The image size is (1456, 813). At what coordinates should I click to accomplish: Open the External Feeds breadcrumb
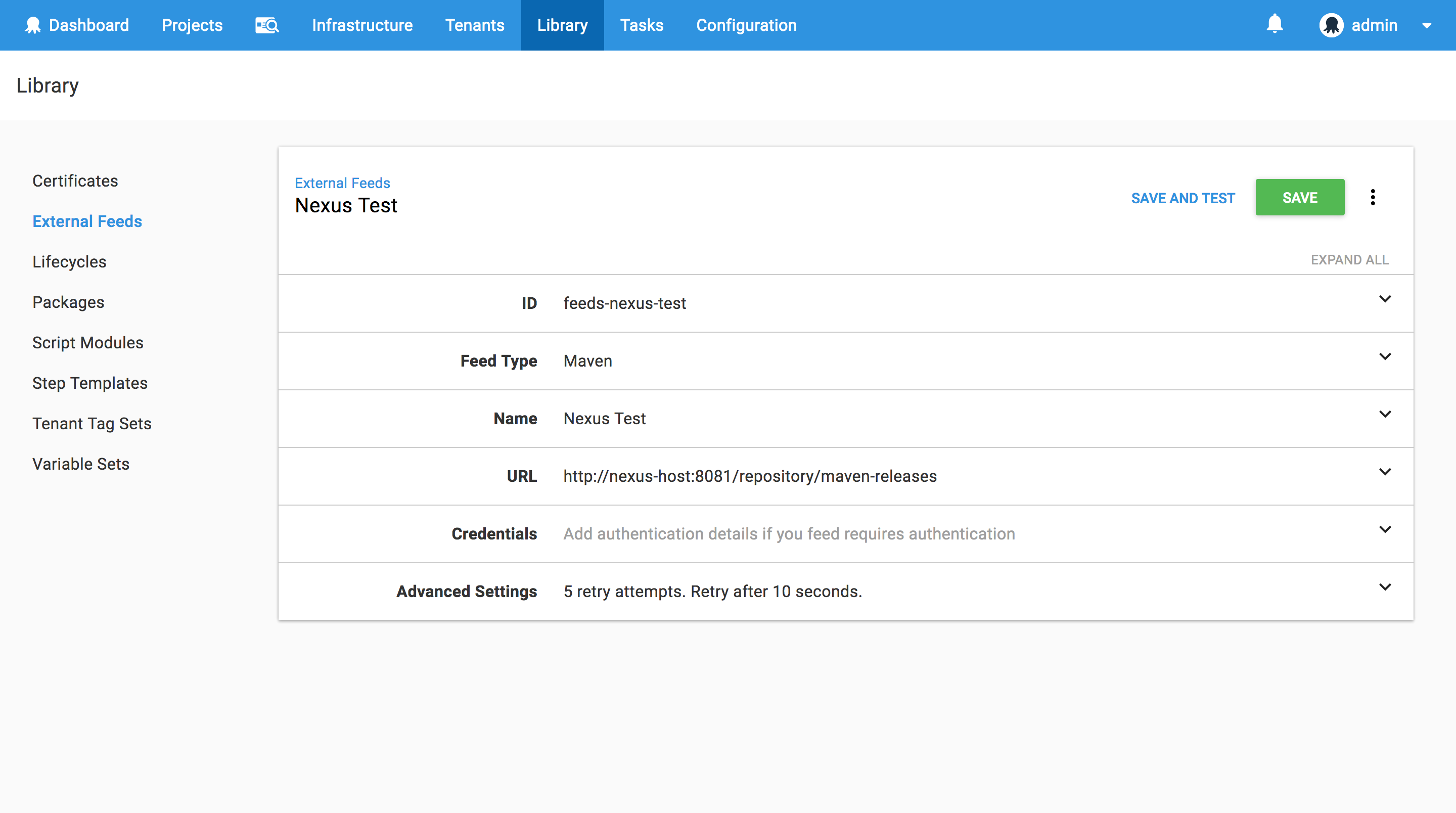(342, 183)
